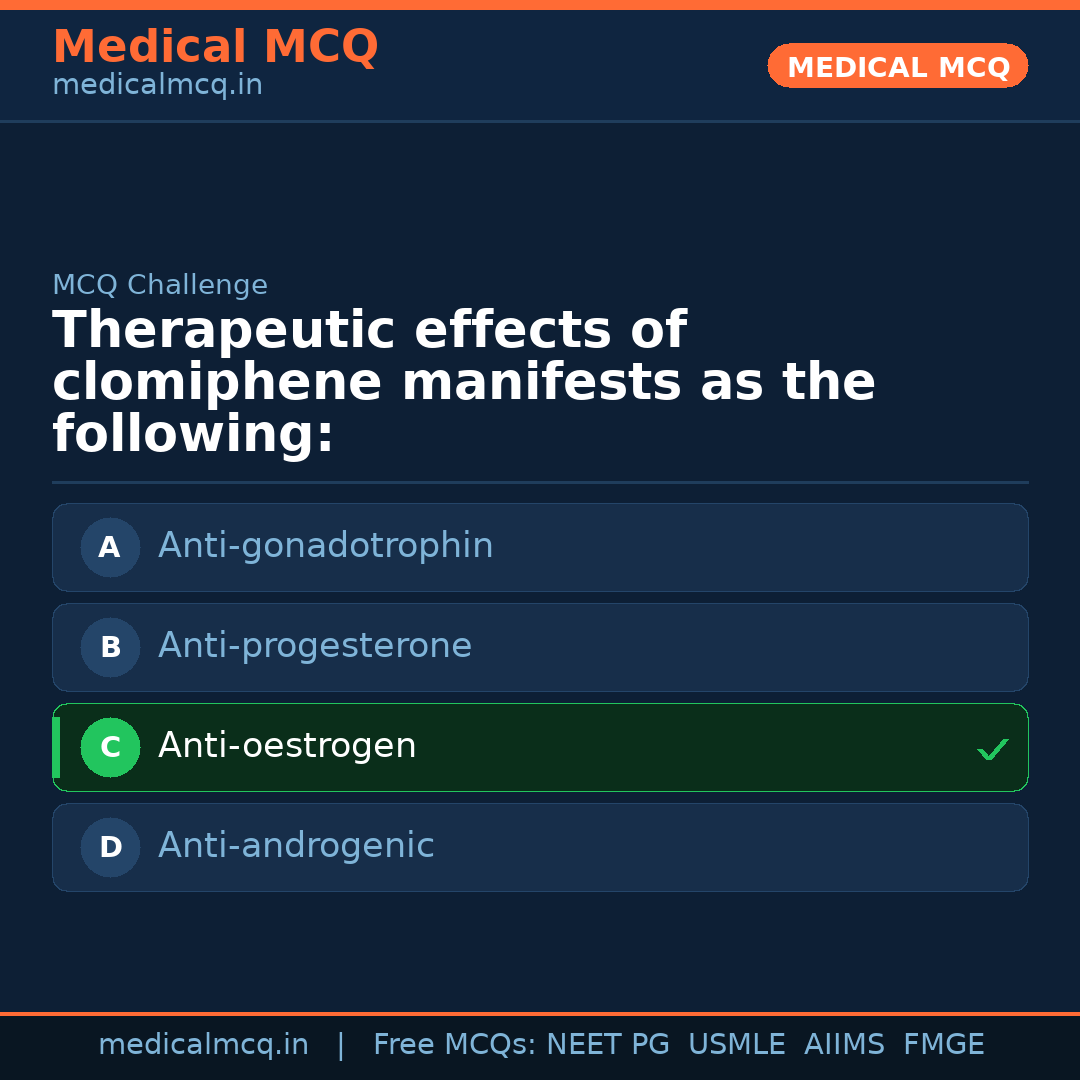1080x1080 pixels.
Task: Open the Medical MCQ header title
Action: point(215,46)
